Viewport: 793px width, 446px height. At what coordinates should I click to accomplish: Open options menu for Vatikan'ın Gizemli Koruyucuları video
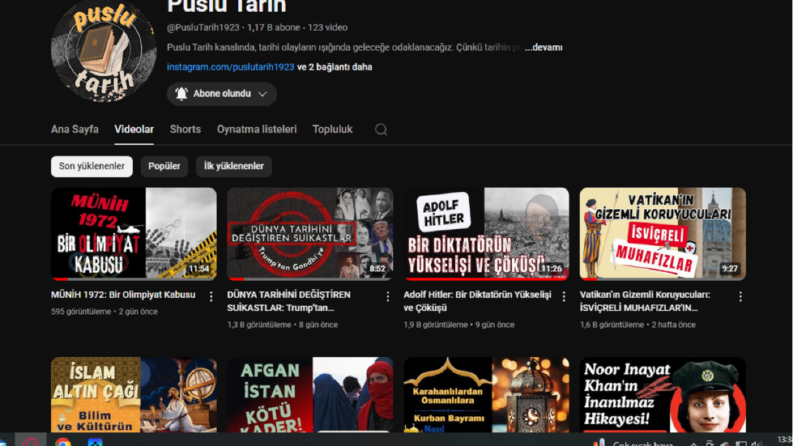740,297
